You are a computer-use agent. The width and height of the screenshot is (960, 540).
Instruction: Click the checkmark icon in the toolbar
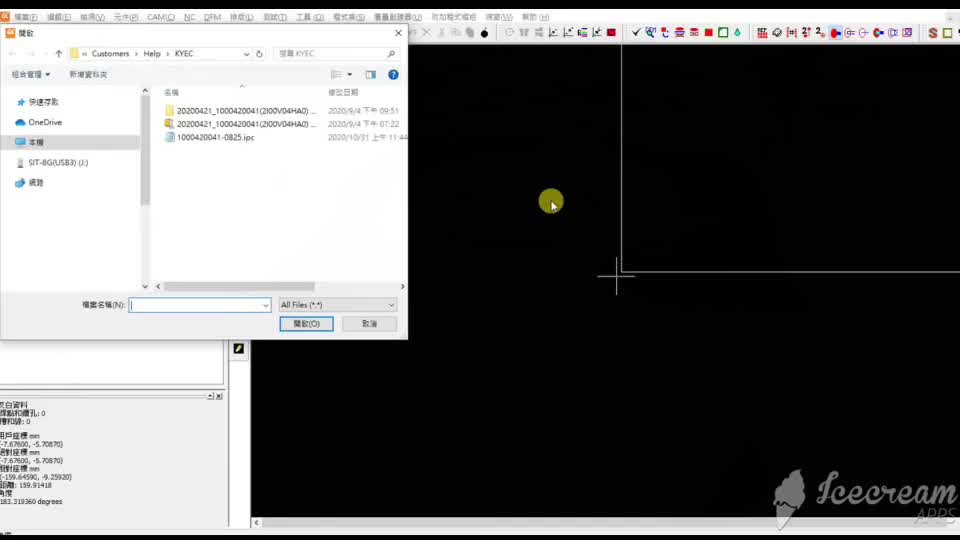pyautogui.click(x=636, y=33)
